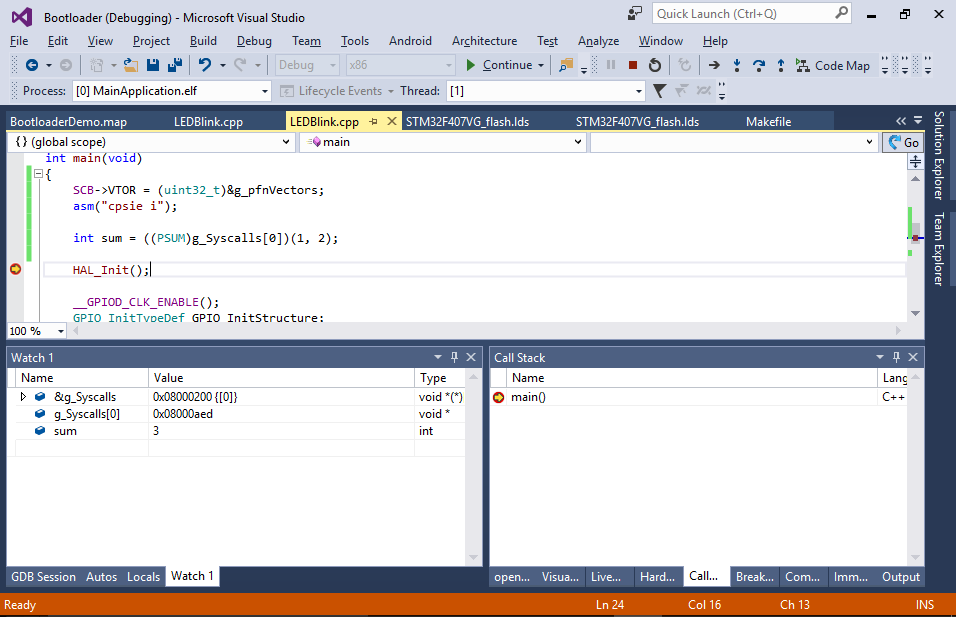956x617 pixels.
Task: Open the Architecture menu
Action: point(484,41)
